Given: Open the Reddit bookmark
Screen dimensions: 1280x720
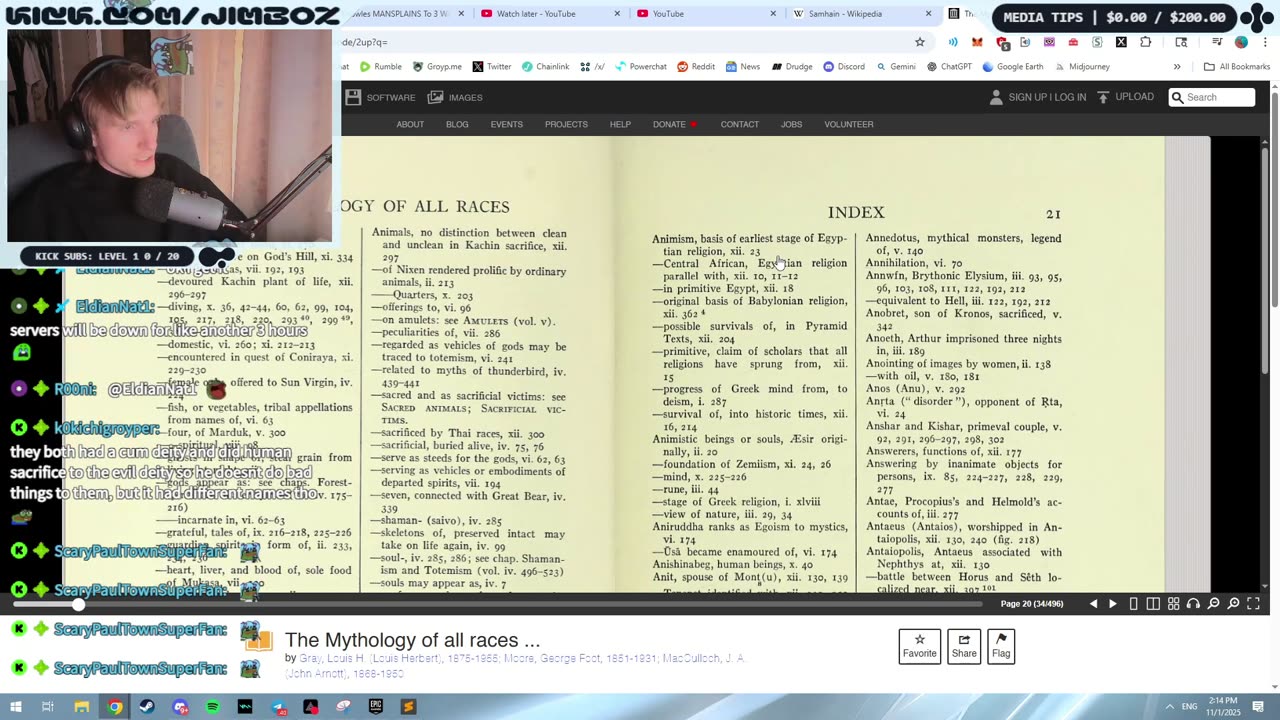Looking at the screenshot, I should (696, 67).
